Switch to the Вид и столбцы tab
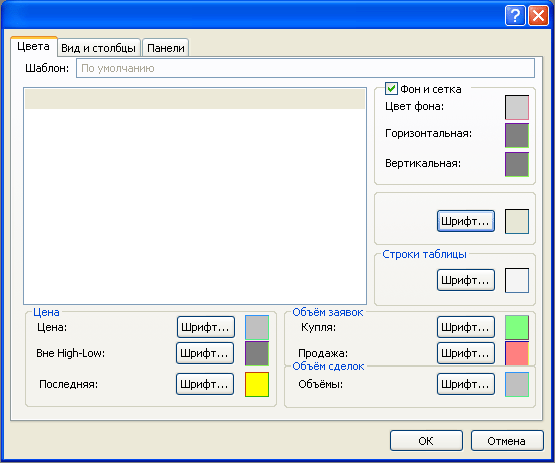The height and width of the screenshot is (463, 555). tap(98, 48)
